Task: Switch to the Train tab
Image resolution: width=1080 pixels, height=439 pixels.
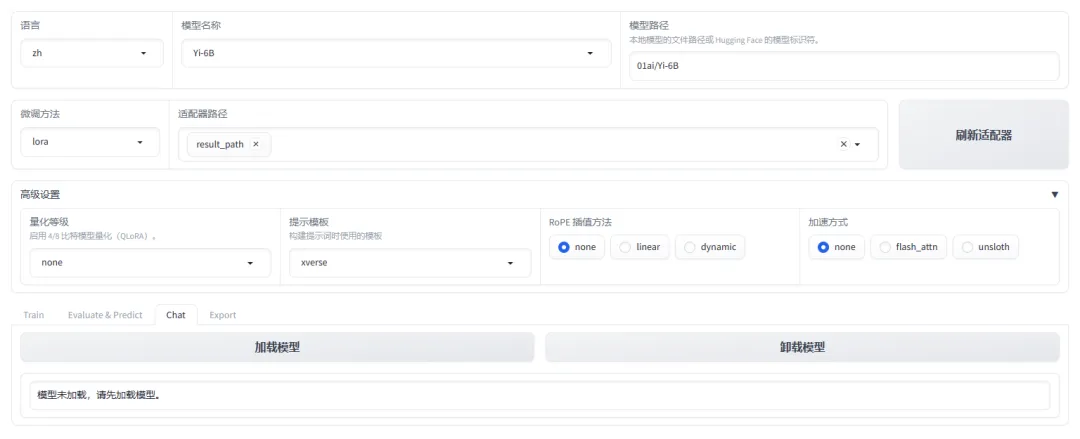Action: [34, 315]
